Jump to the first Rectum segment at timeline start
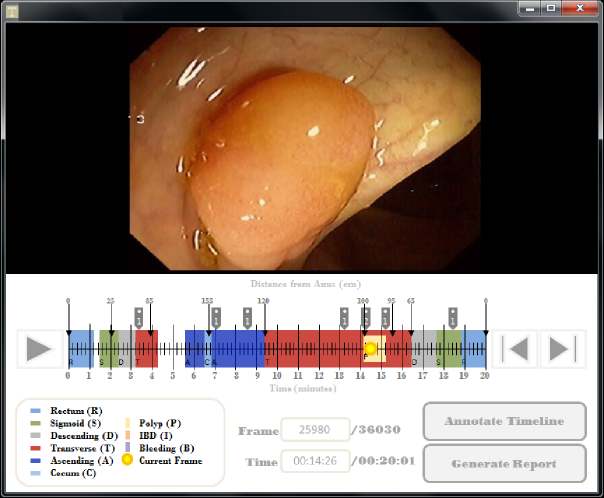Screen dimensions: 604x498 [x=81, y=349]
